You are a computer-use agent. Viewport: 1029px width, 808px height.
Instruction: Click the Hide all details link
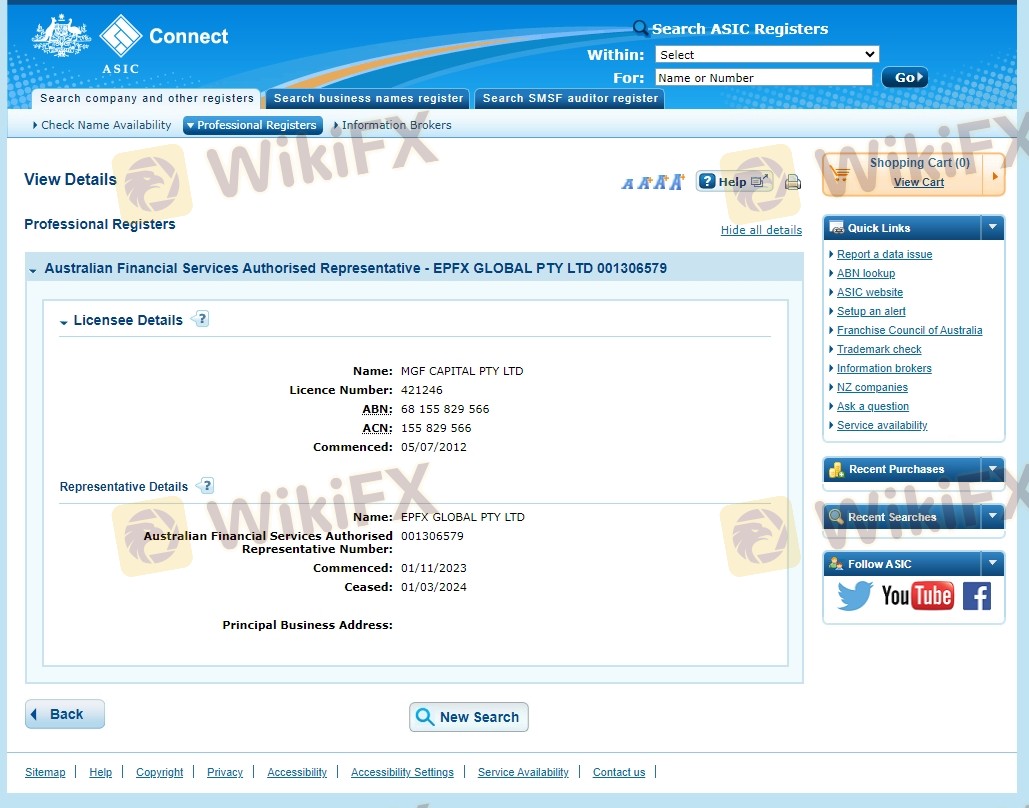coord(761,230)
